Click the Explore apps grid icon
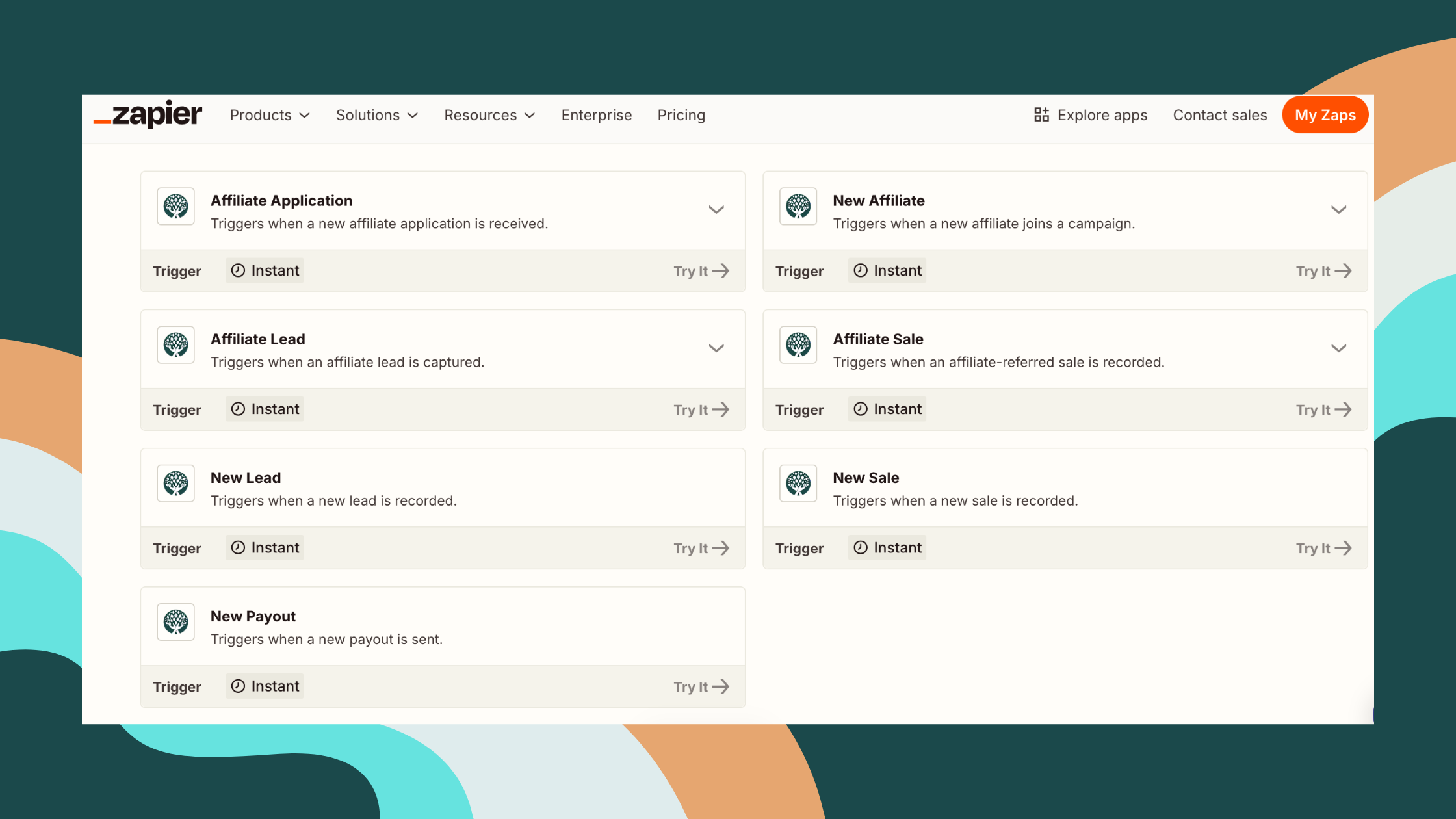Screen dimensions: 1456x819 (1041, 114)
